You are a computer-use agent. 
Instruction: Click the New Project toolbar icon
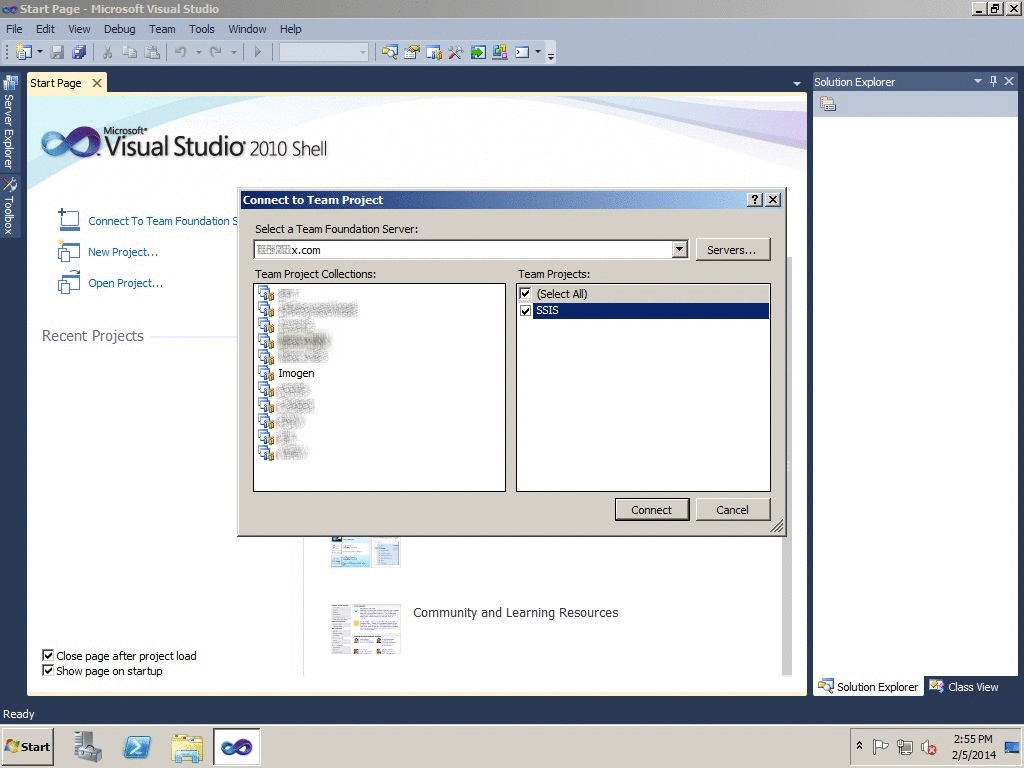[24, 52]
